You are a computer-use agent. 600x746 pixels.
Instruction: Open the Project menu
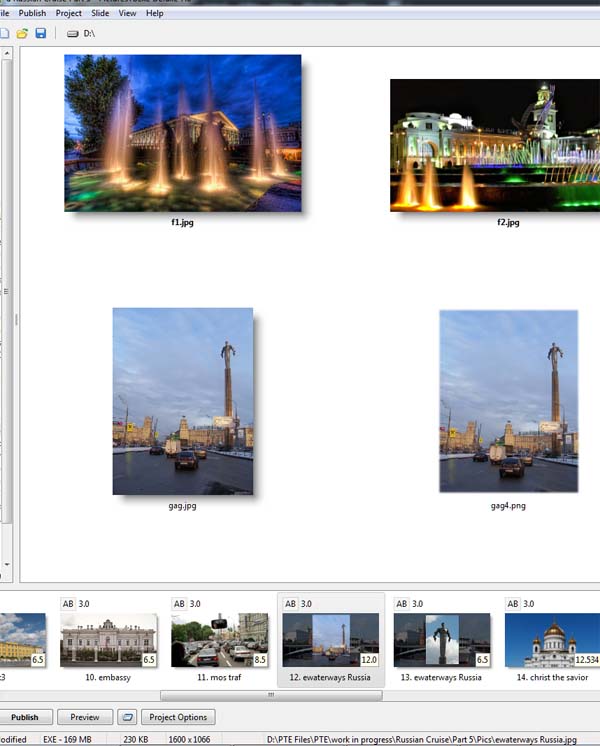tap(69, 13)
